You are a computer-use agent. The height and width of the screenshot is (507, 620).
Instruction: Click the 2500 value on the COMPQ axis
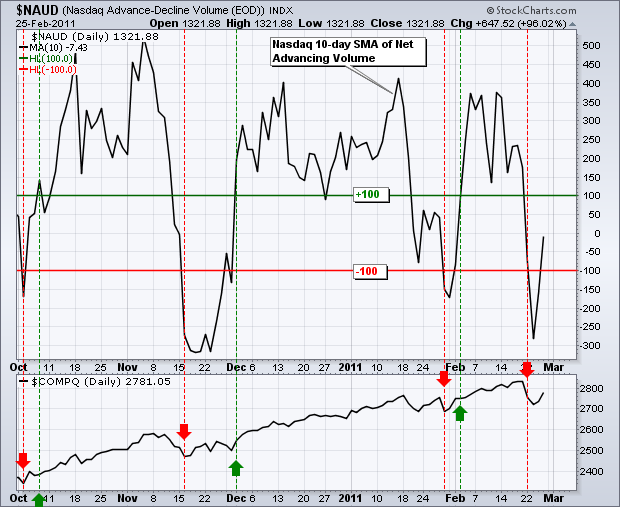pyautogui.click(x=591, y=450)
